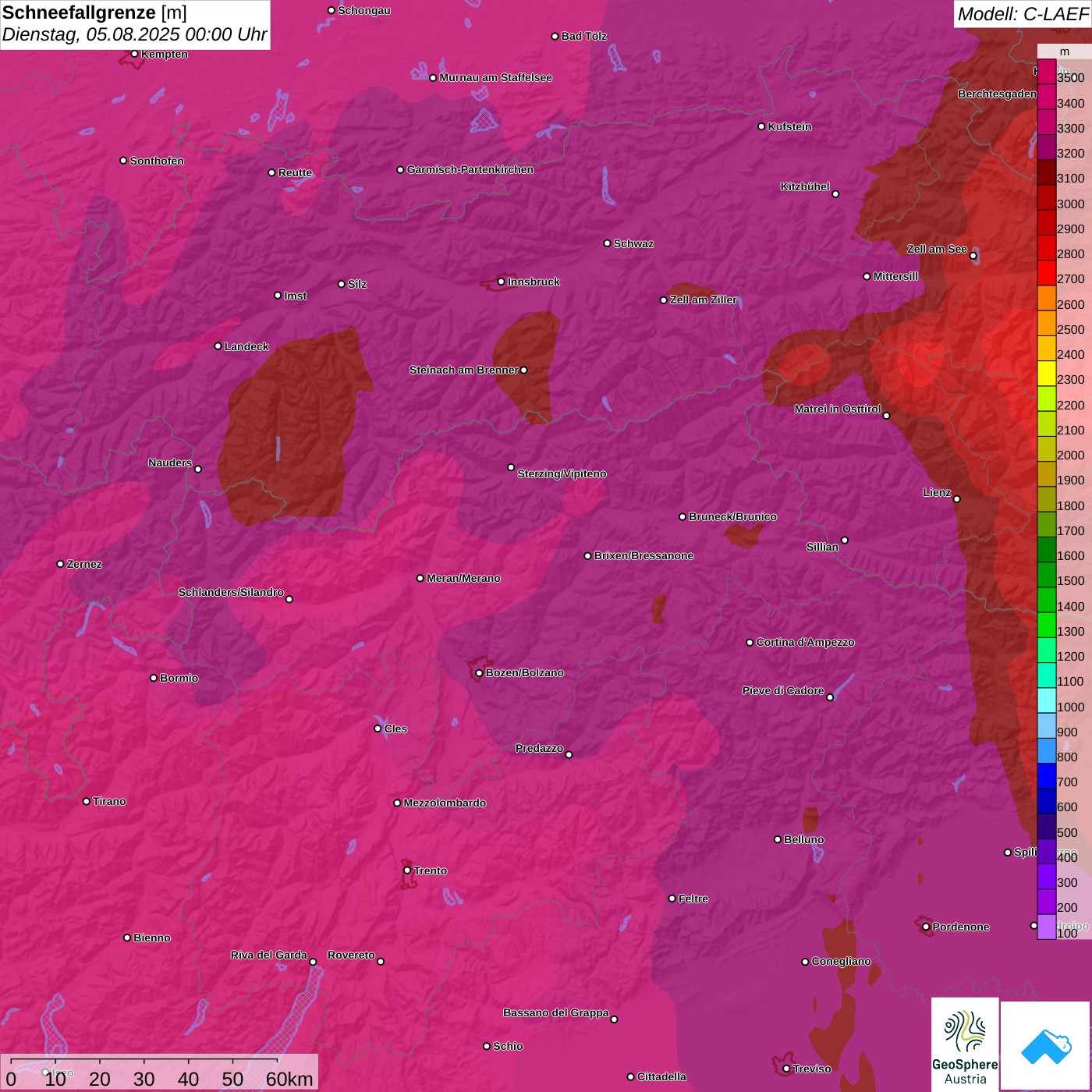This screenshot has width=1092, height=1092.
Task: Click the Predazzo label
Action: [539, 748]
